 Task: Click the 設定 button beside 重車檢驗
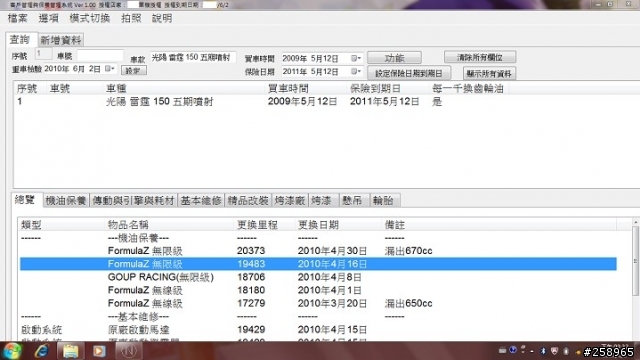pos(133,71)
